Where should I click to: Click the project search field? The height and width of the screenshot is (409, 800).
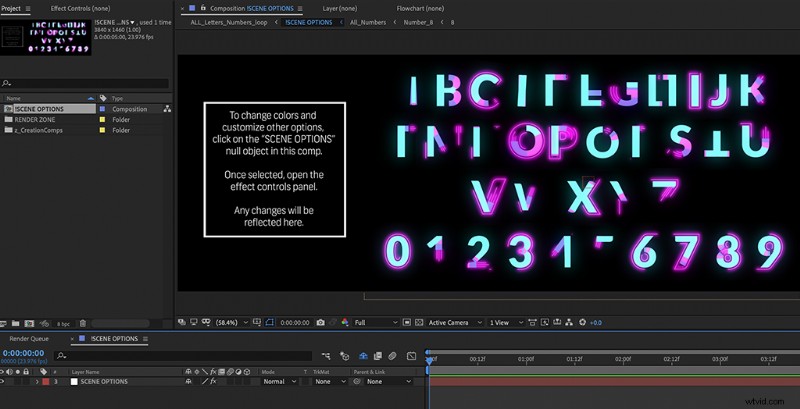85,83
